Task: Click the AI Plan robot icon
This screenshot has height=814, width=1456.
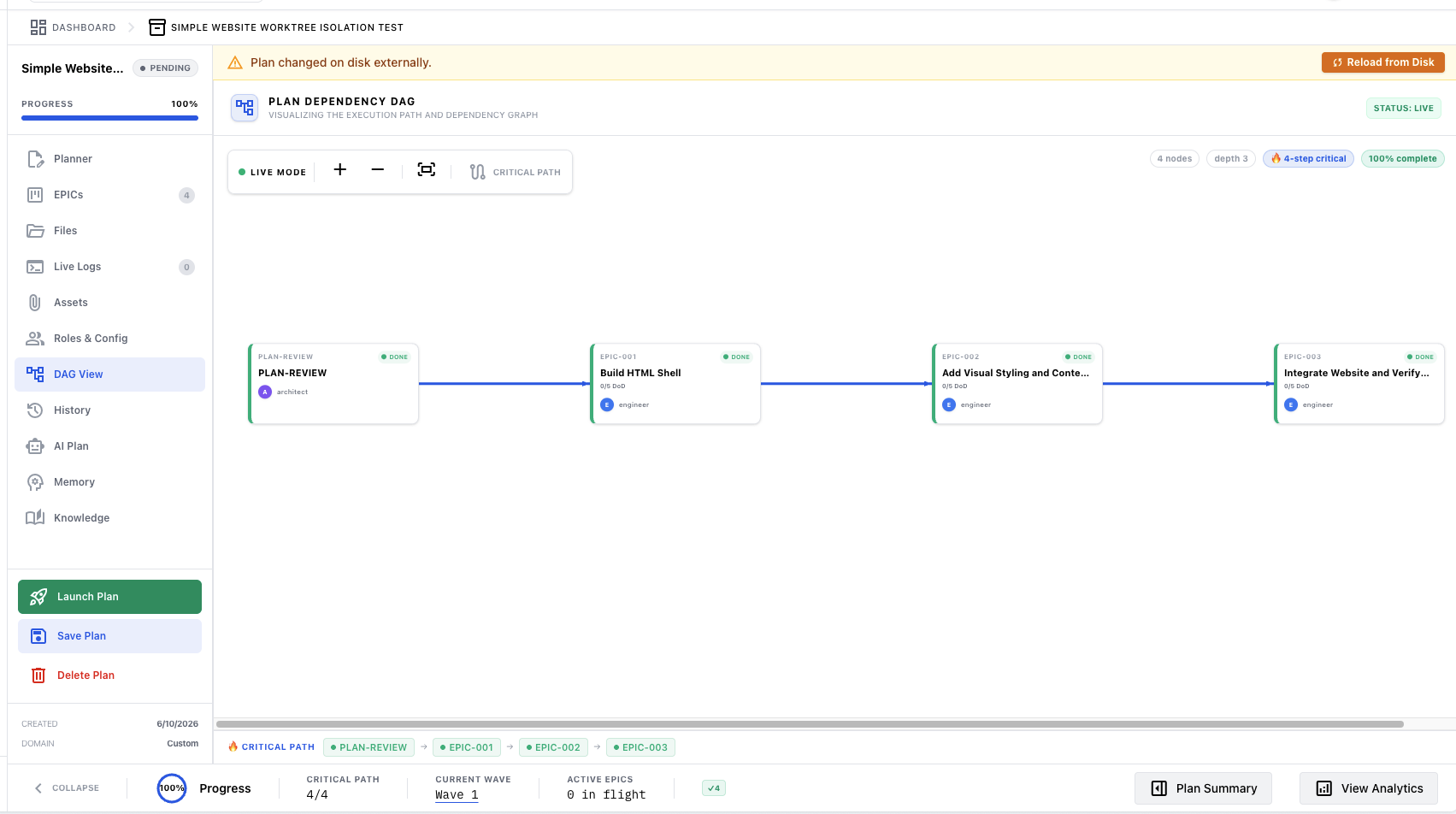Action: [x=35, y=446]
